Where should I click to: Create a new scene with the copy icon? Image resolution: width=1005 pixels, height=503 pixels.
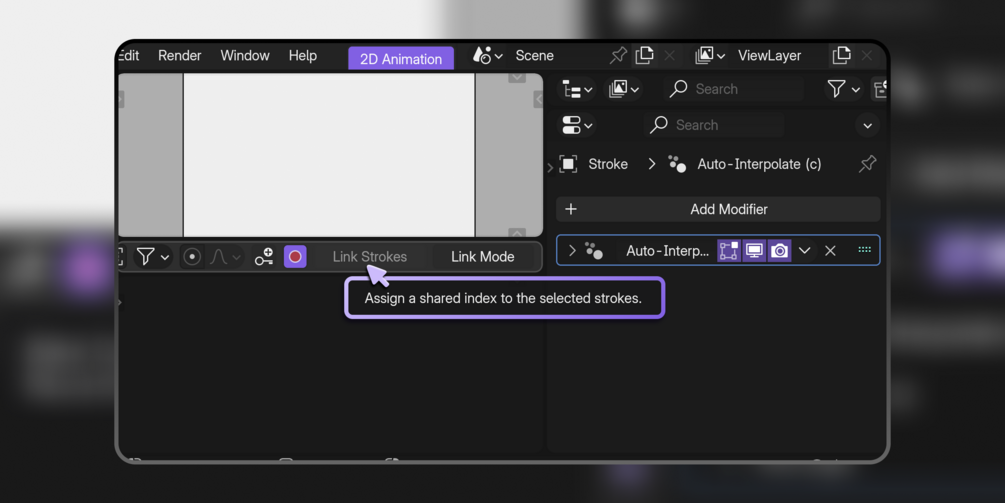point(644,56)
